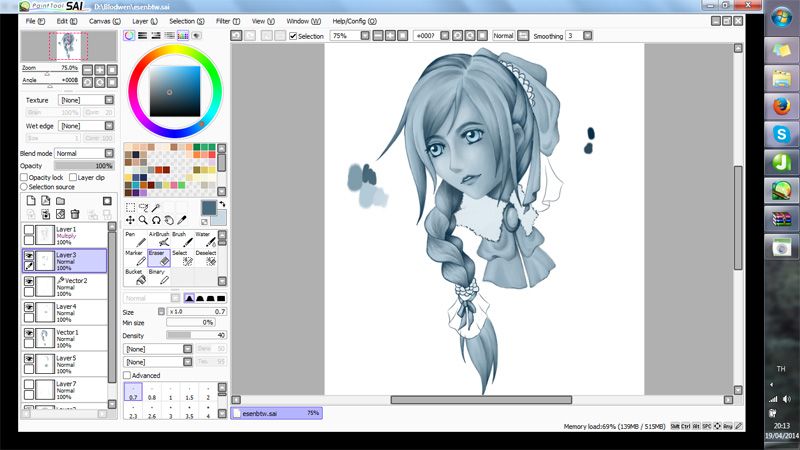Screen dimensions: 800x450
Task: Switch to the esenbtw.sai document tab
Action: [277, 413]
